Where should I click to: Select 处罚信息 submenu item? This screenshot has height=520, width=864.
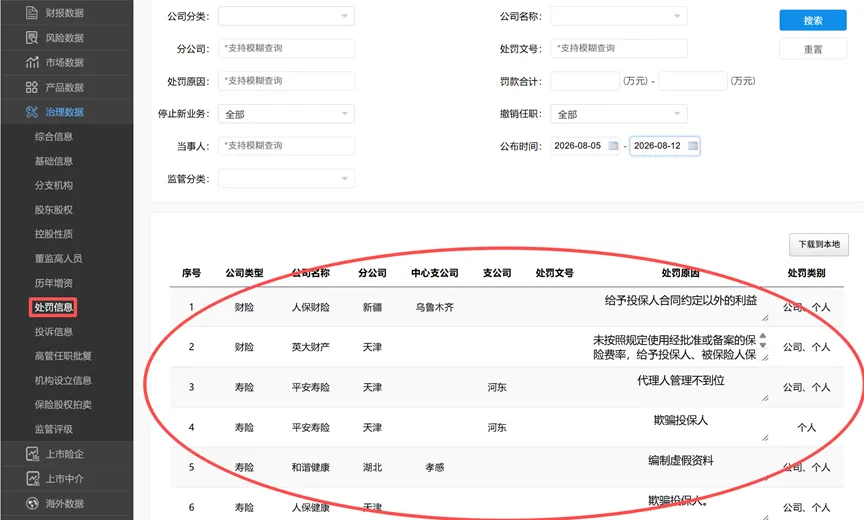(x=53, y=307)
